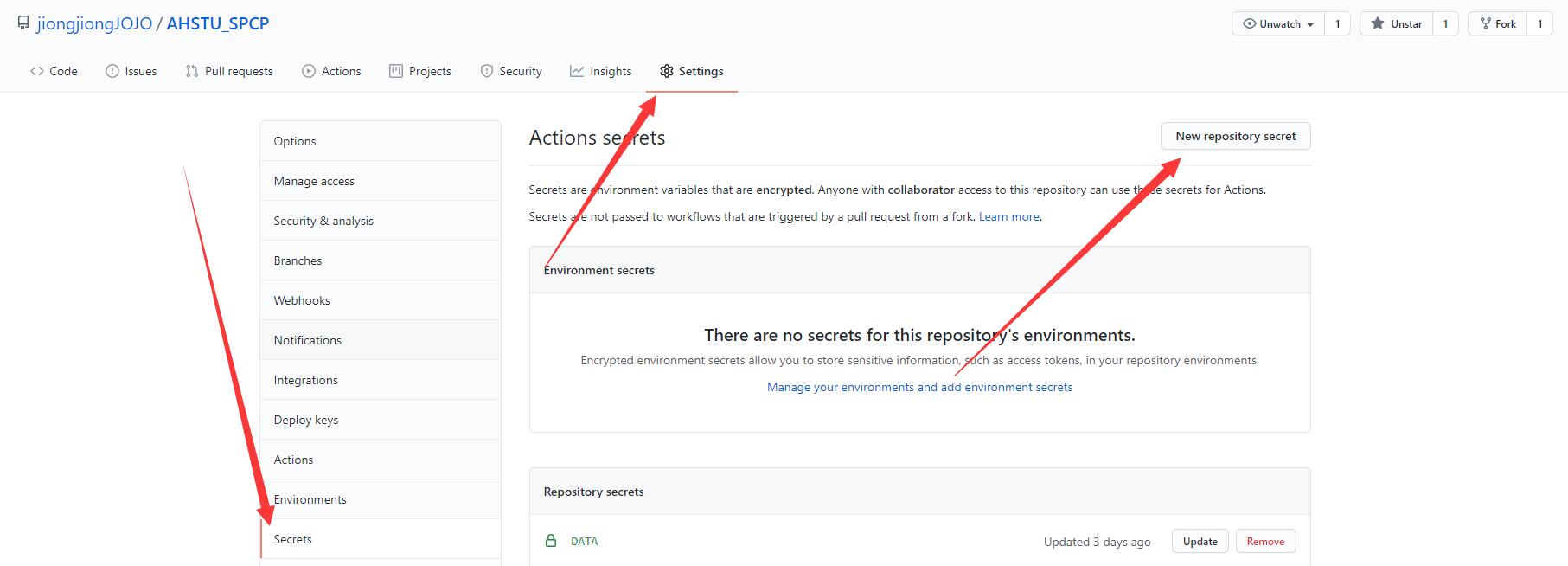The image size is (1568, 566).
Task: Open Integrations settings
Action: coord(381,380)
